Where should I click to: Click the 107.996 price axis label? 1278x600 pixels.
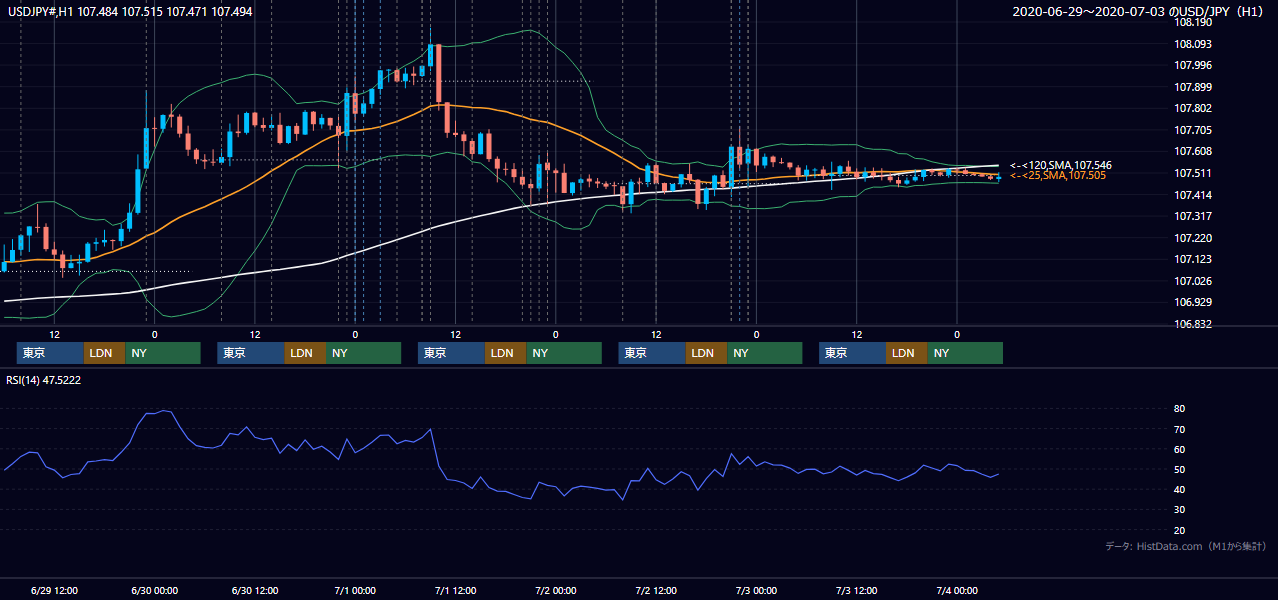coord(1193,65)
